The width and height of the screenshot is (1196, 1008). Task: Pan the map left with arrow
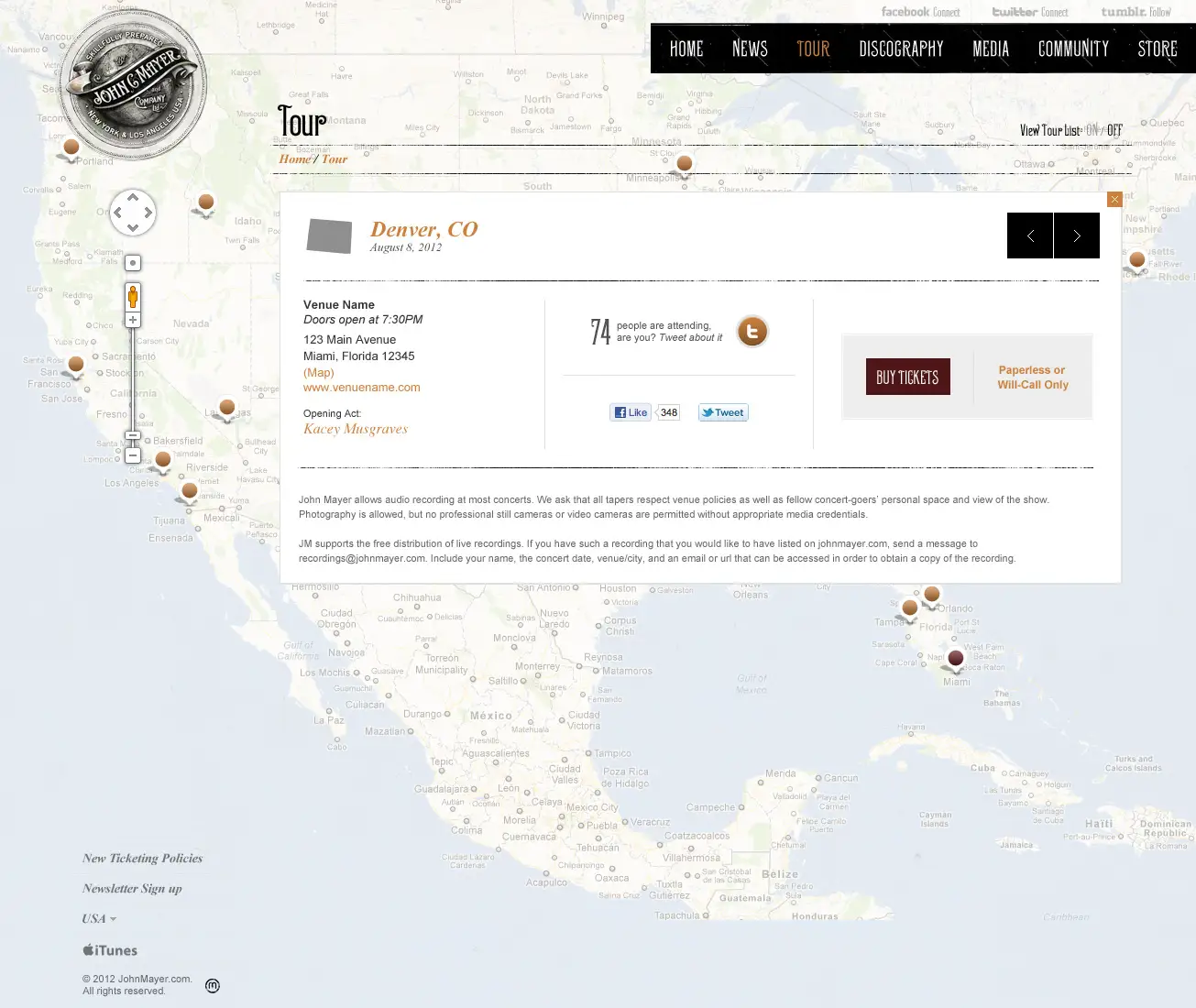point(117,213)
